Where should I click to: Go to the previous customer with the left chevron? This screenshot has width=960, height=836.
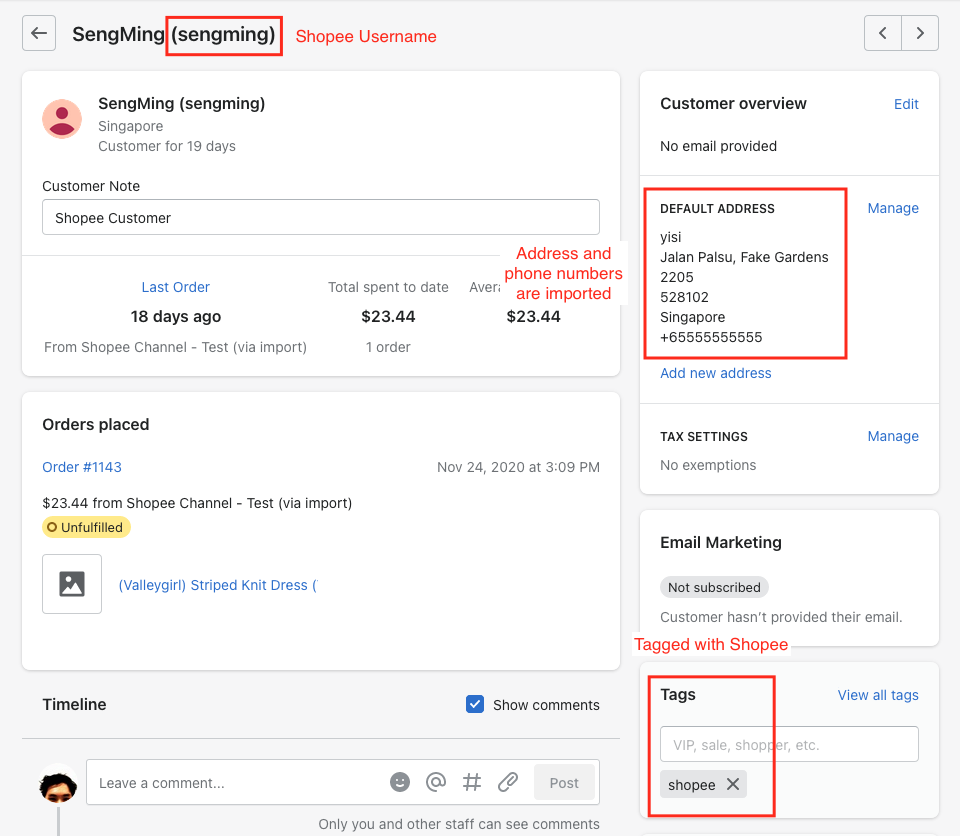point(882,33)
